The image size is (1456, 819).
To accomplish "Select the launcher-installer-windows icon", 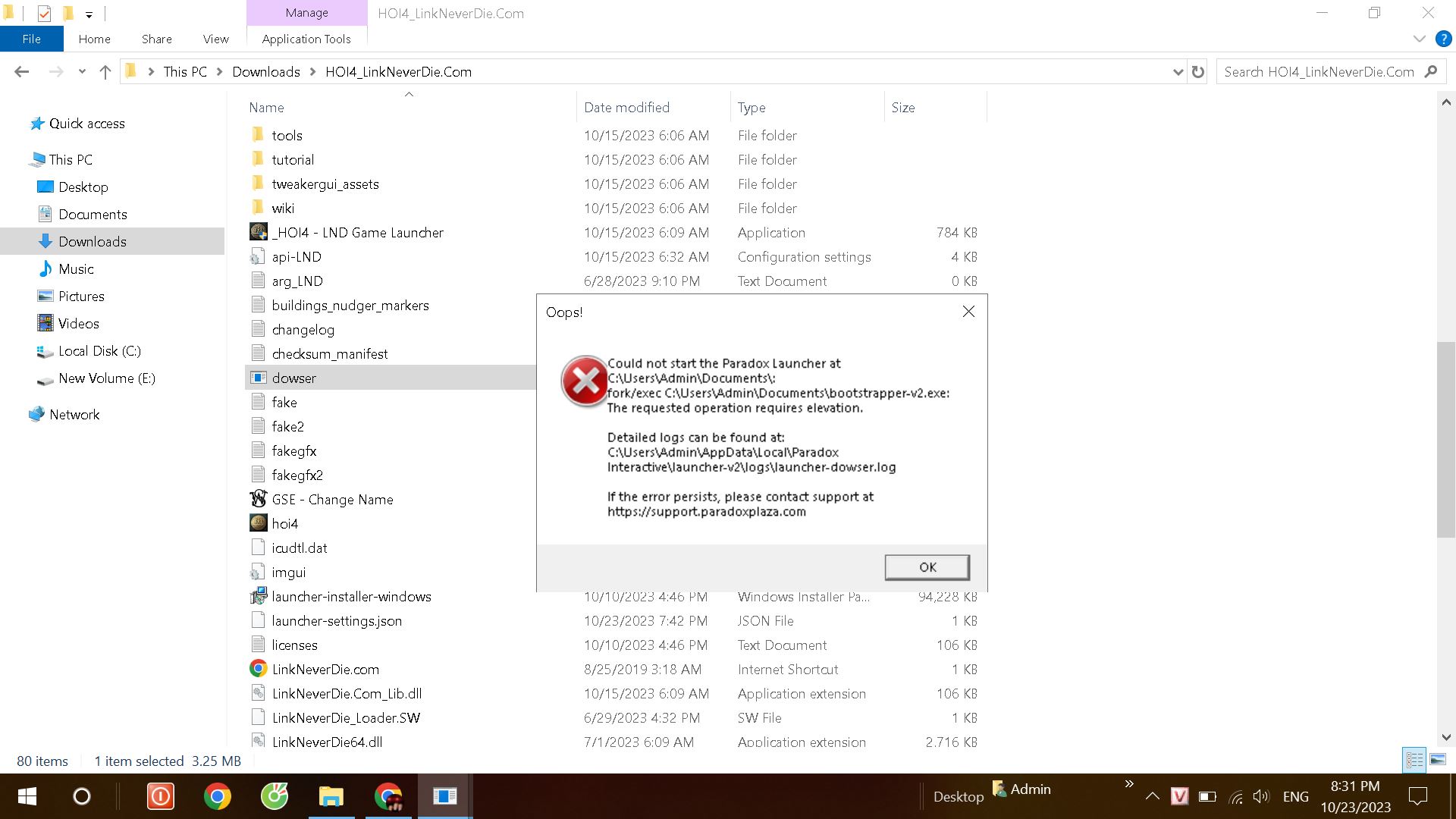I will 259,596.
